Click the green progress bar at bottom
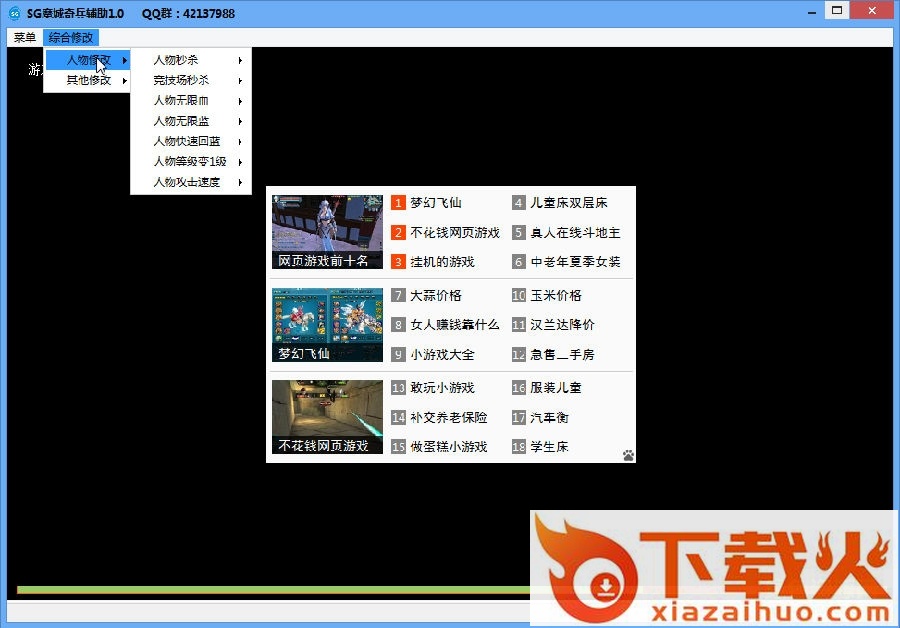The image size is (900, 628). (270, 590)
